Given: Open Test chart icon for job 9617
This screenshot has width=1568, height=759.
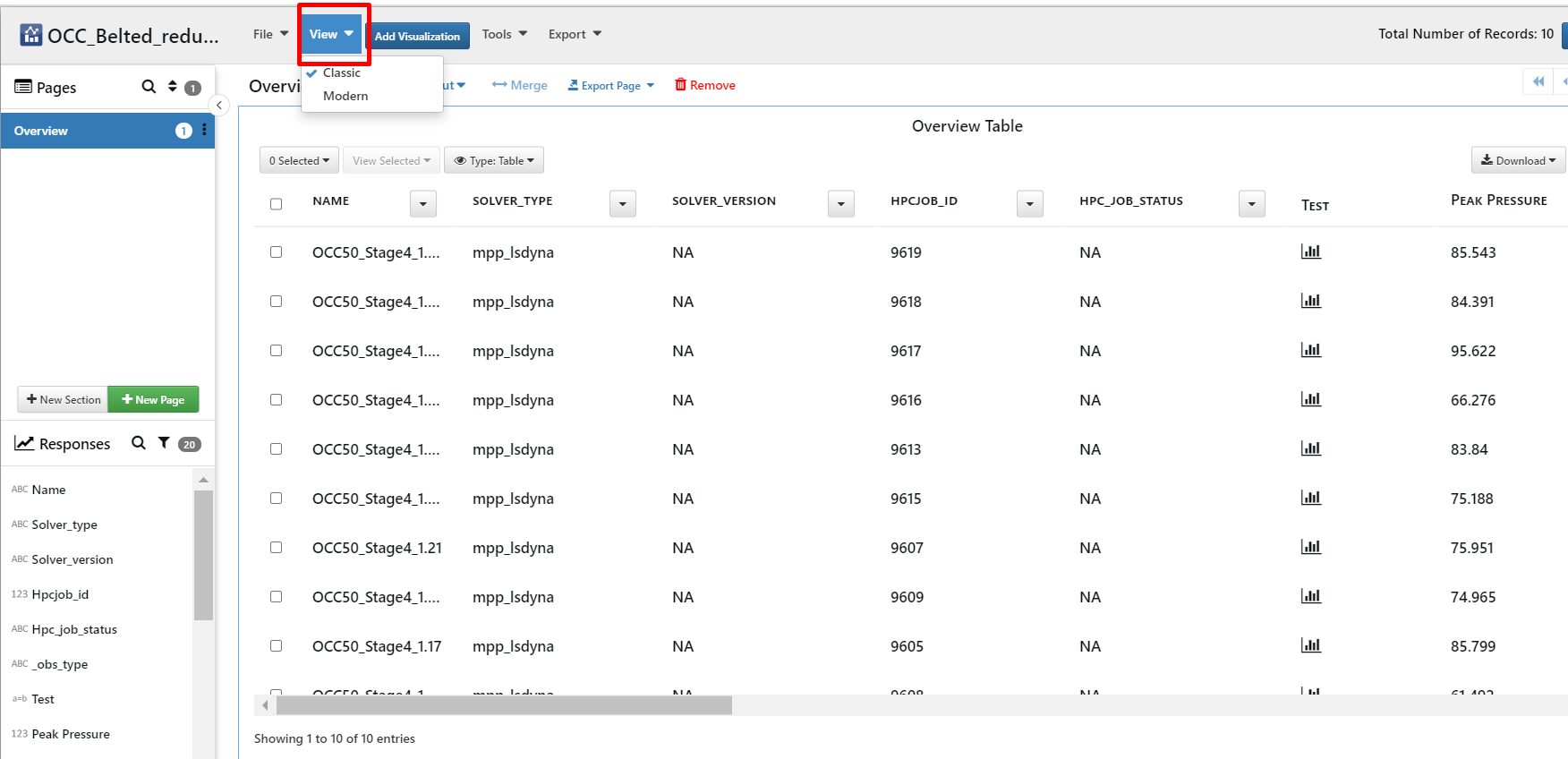Looking at the screenshot, I should coord(1311,350).
